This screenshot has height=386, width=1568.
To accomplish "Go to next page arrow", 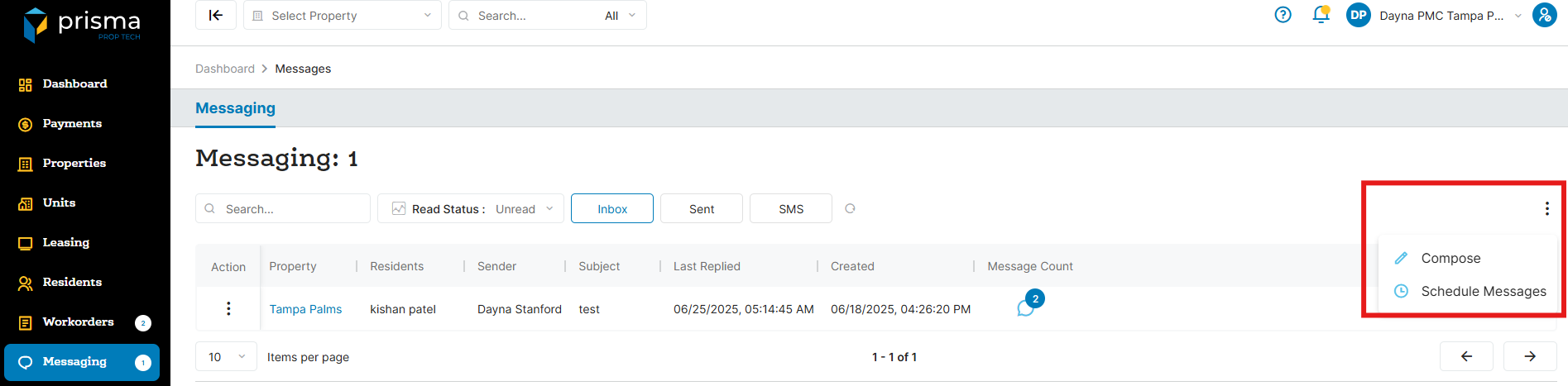I will 1530,356.
